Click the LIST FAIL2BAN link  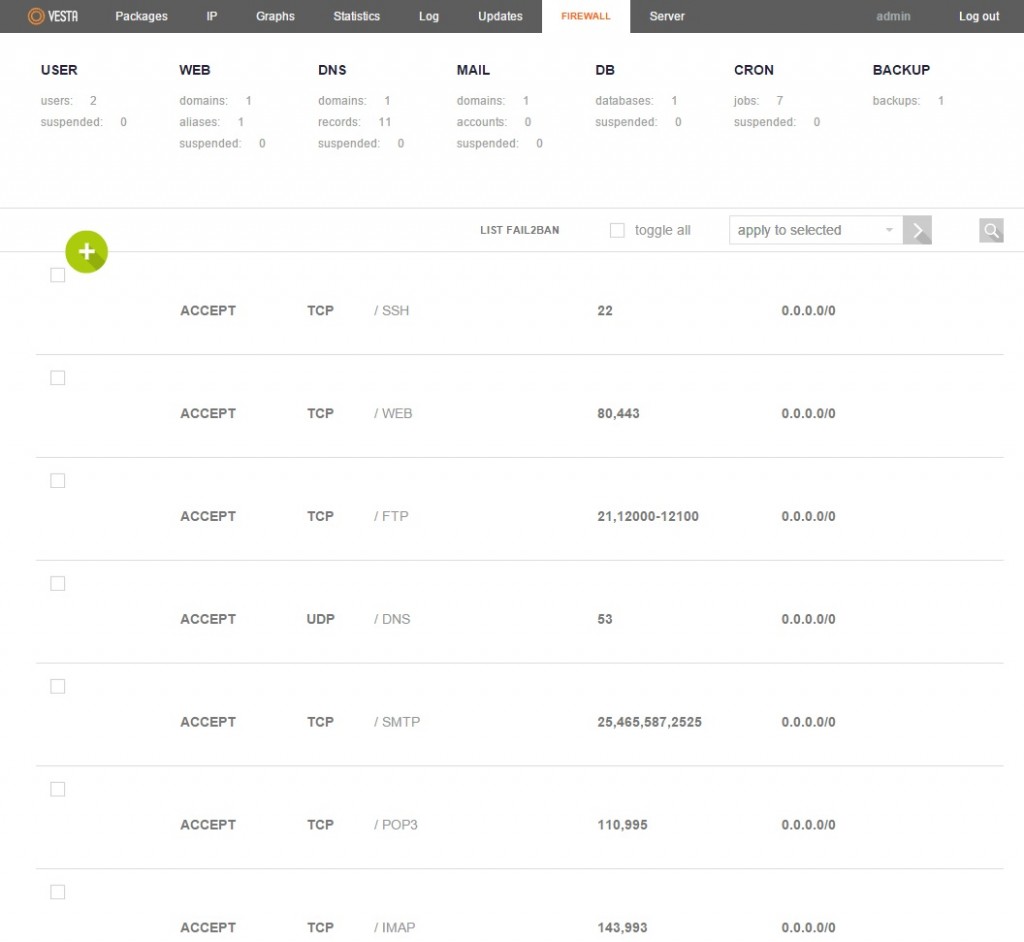[x=519, y=230]
